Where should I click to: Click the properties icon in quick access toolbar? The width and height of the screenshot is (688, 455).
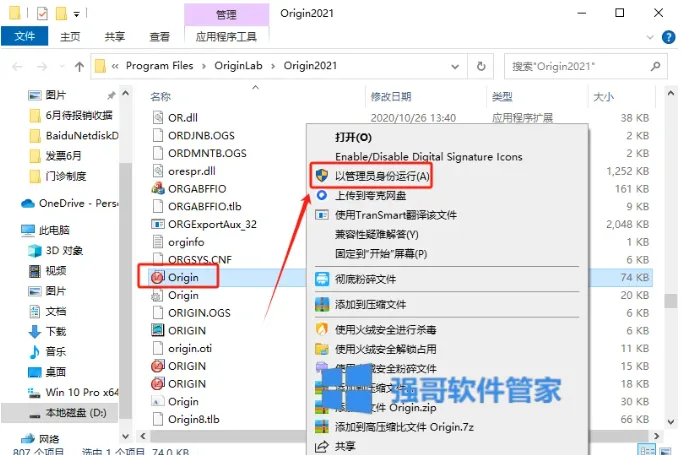tap(42, 14)
